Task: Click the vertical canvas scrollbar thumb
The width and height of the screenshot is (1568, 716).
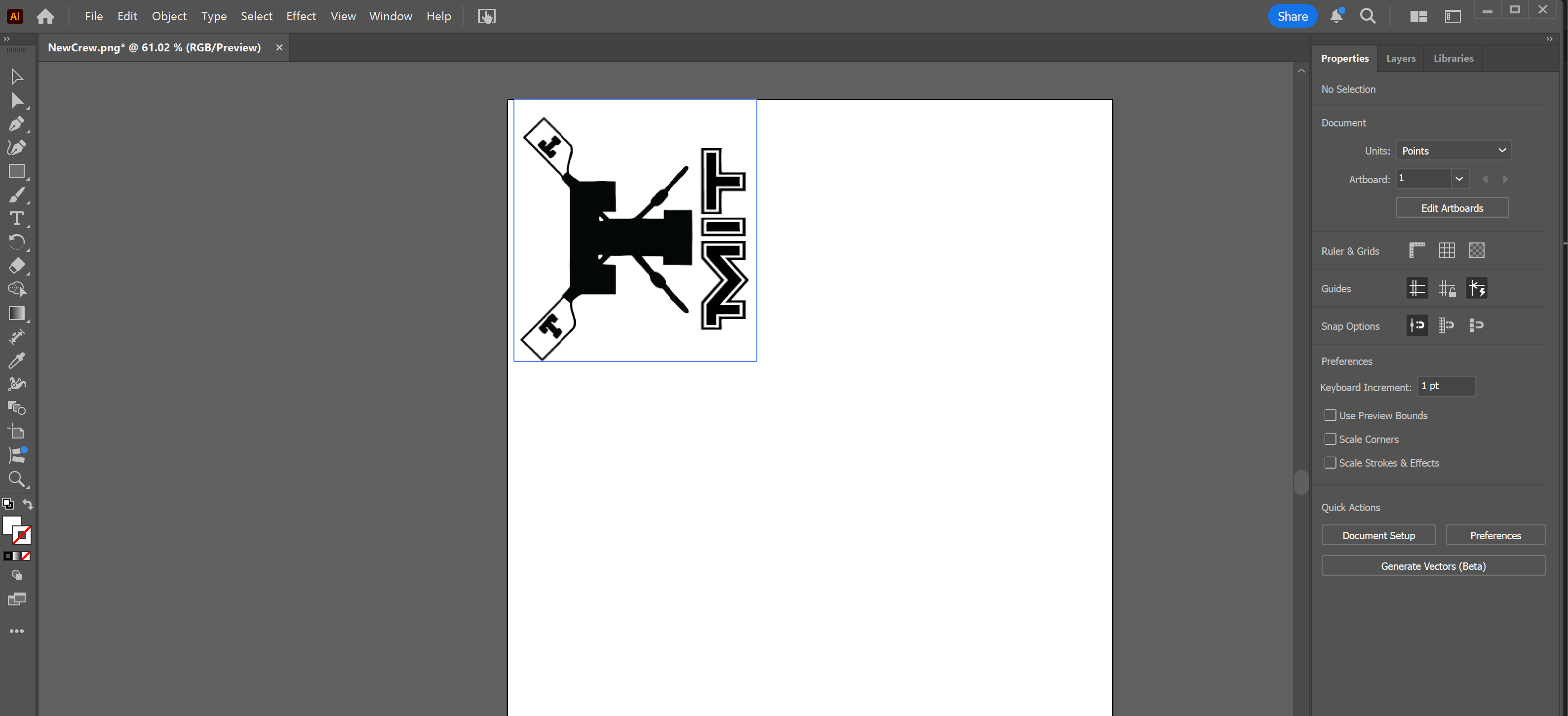Action: (x=1301, y=481)
